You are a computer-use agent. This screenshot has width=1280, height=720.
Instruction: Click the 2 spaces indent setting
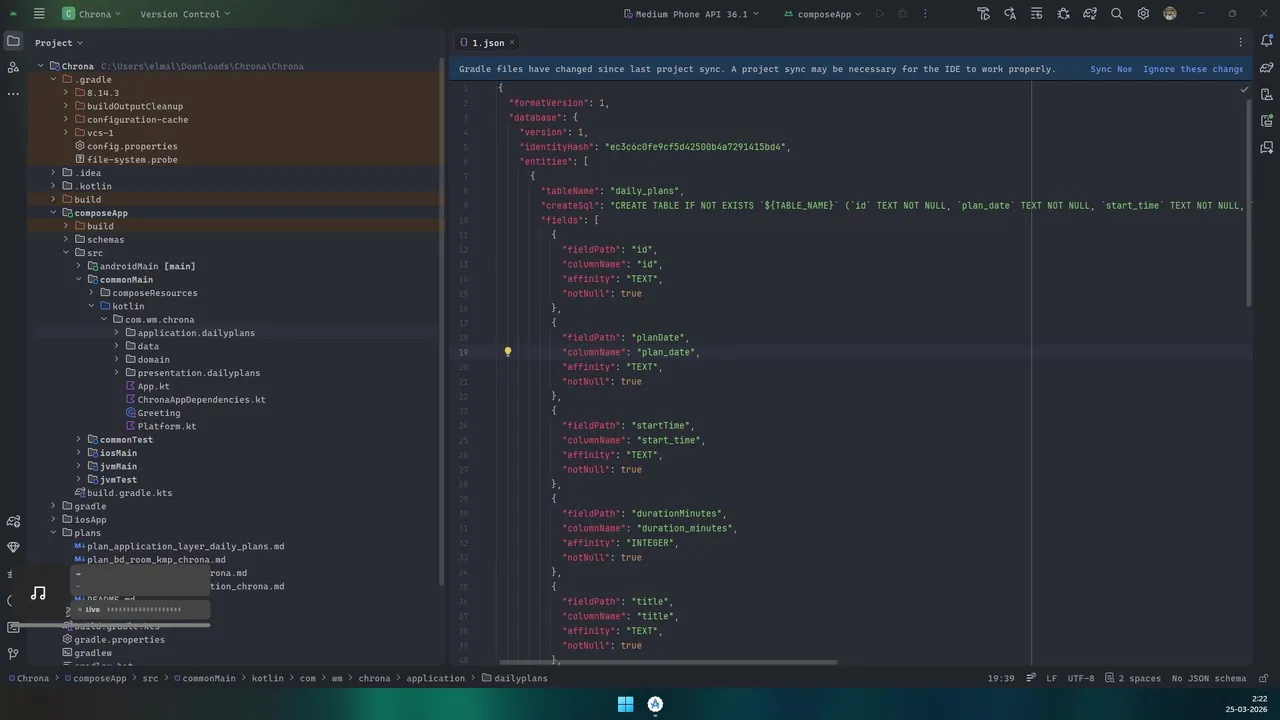[x=1133, y=678]
